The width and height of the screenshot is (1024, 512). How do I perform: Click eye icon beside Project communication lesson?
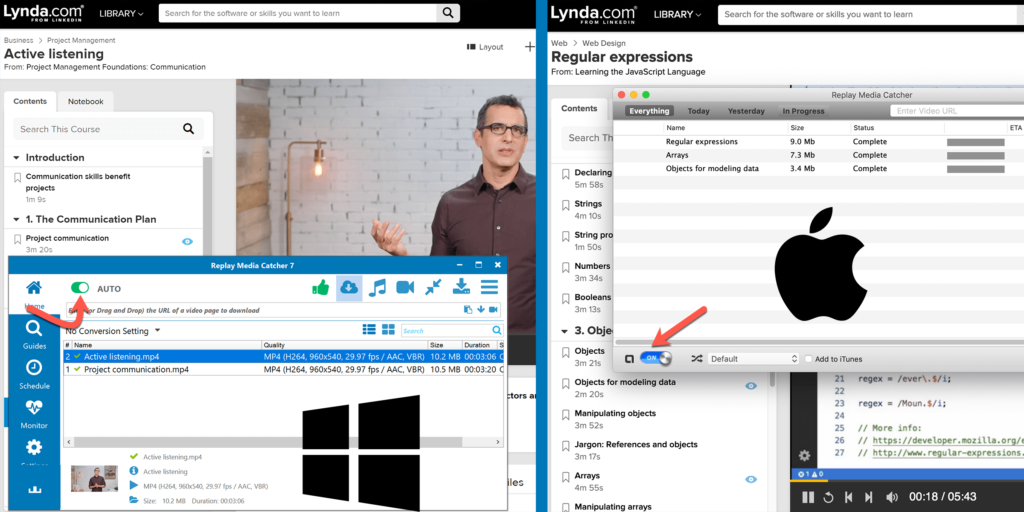pos(187,242)
